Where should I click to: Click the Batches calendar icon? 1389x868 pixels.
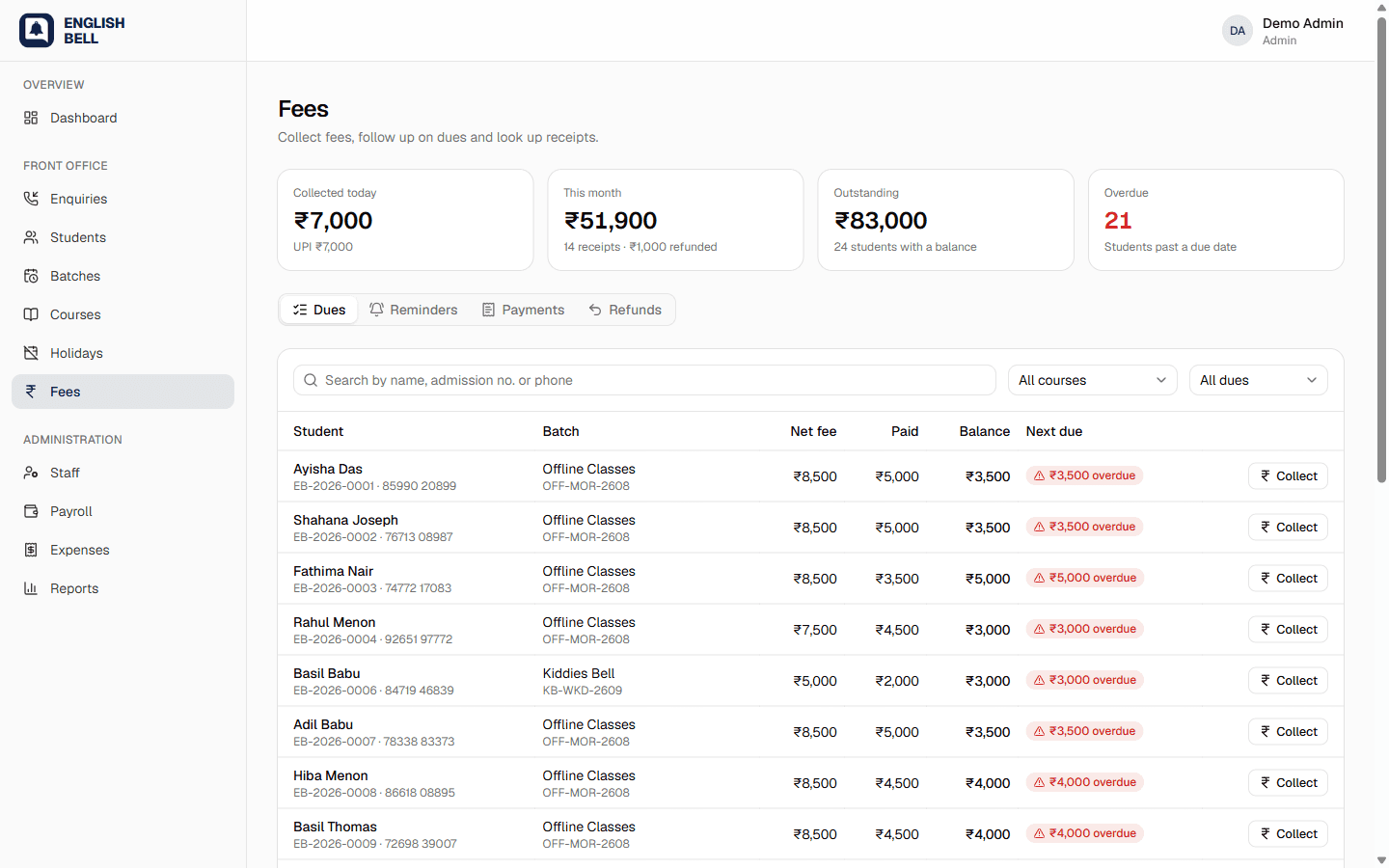click(31, 276)
